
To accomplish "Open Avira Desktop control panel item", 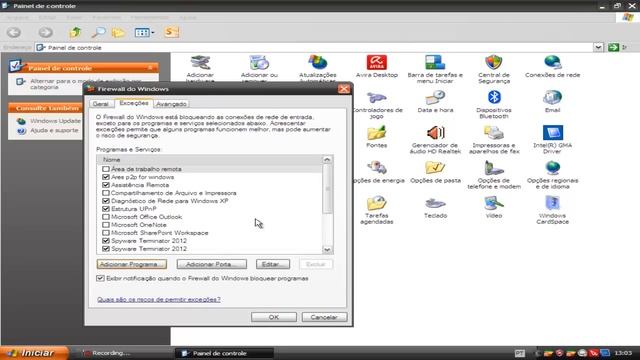I will tap(376, 66).
